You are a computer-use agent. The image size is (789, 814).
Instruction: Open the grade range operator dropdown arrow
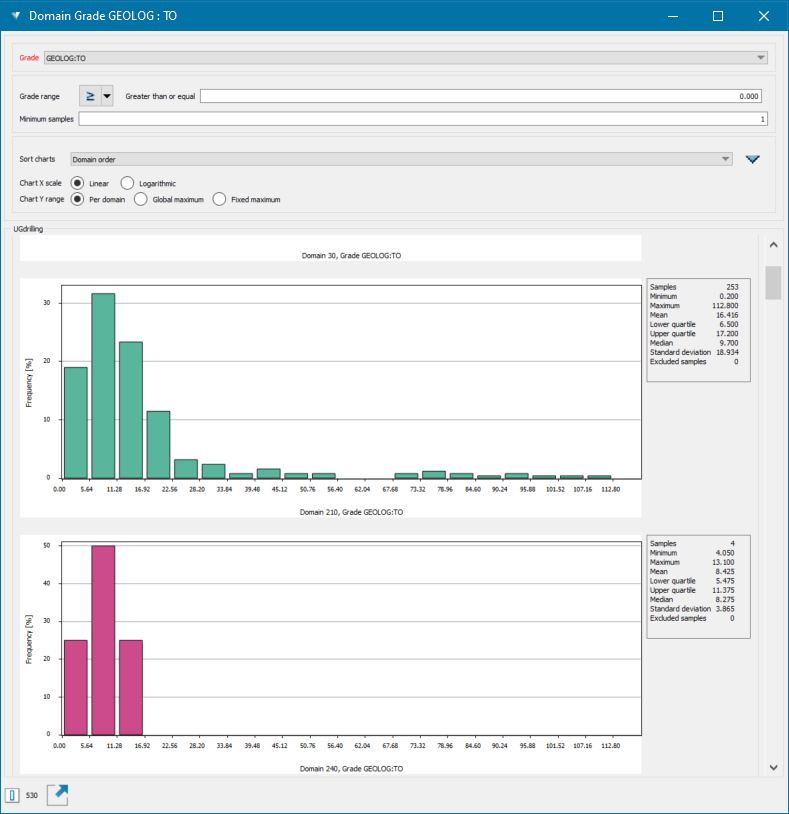tap(107, 96)
